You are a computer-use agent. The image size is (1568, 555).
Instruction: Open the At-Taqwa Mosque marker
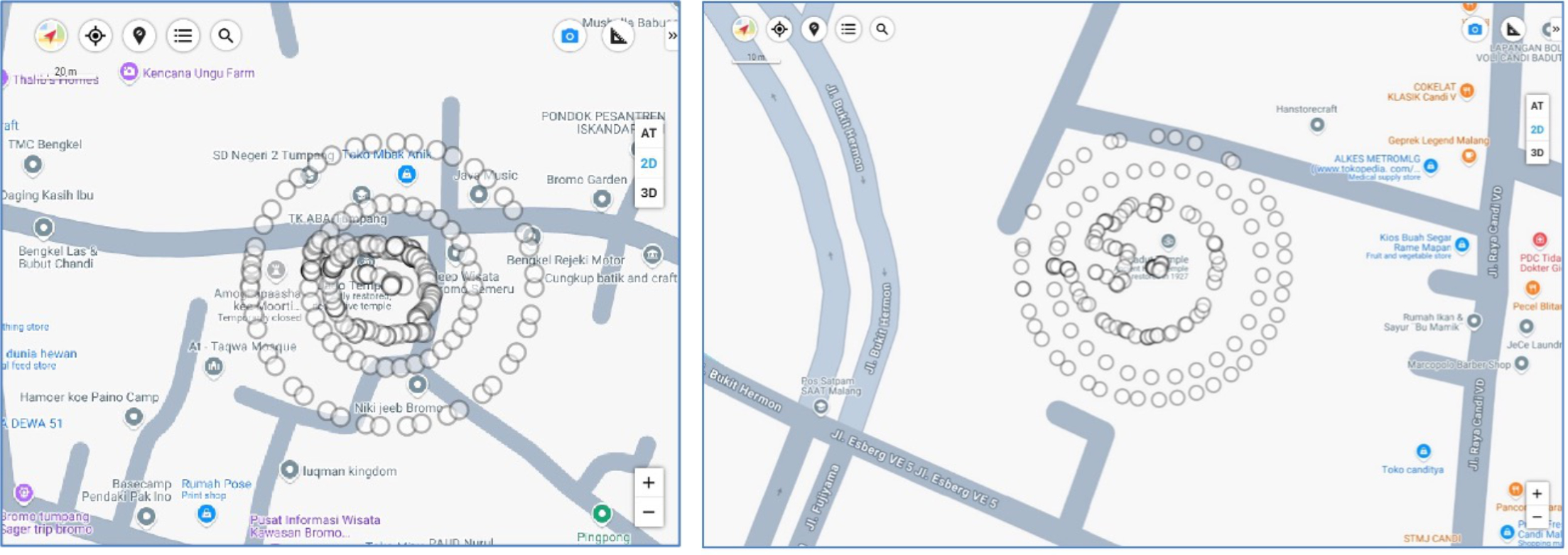click(213, 367)
